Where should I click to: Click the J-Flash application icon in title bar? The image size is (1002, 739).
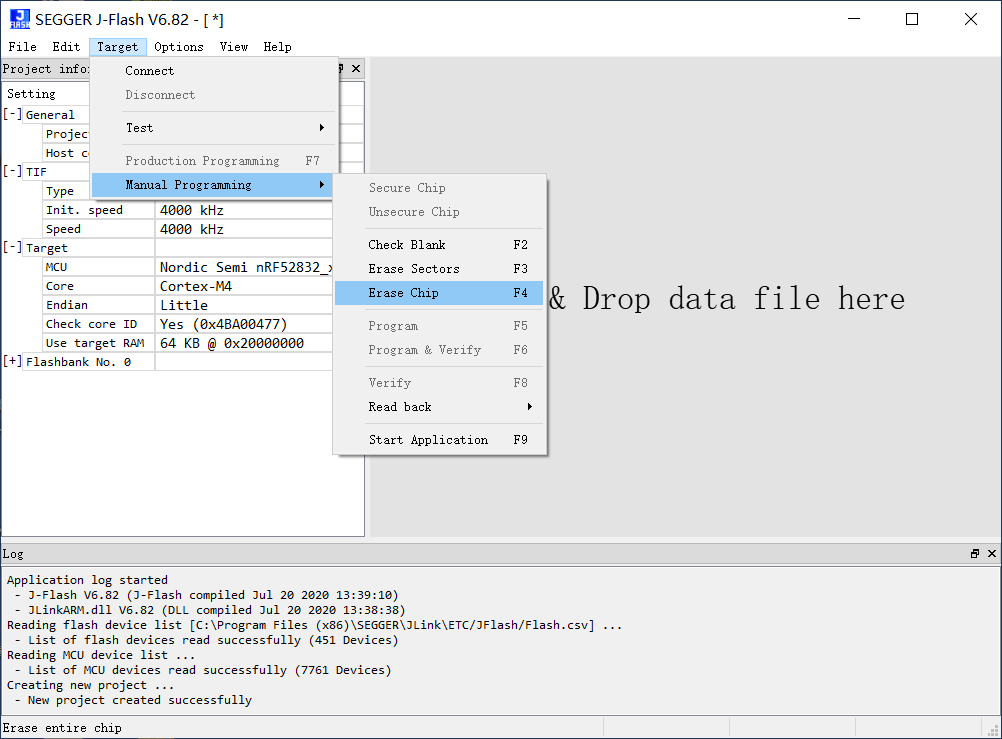(19, 19)
